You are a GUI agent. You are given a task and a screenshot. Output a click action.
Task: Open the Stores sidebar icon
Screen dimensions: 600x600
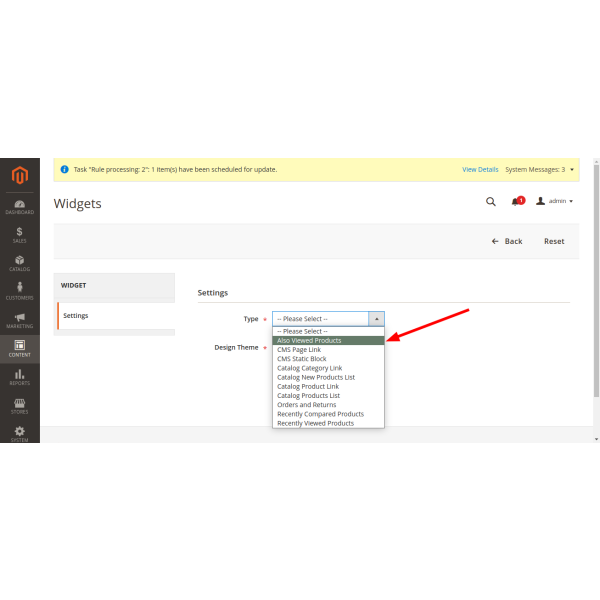[19, 405]
